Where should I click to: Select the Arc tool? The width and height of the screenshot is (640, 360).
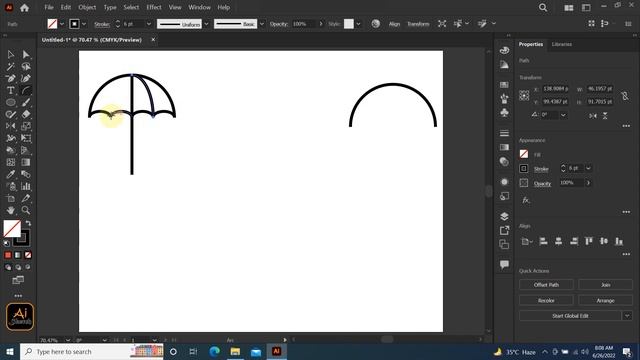pyautogui.click(x=26, y=90)
